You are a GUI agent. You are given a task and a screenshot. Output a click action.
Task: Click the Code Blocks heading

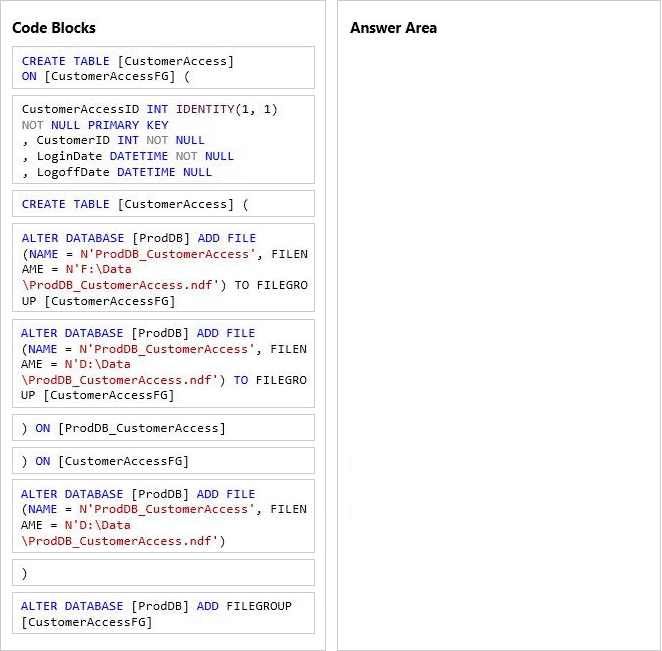54,28
